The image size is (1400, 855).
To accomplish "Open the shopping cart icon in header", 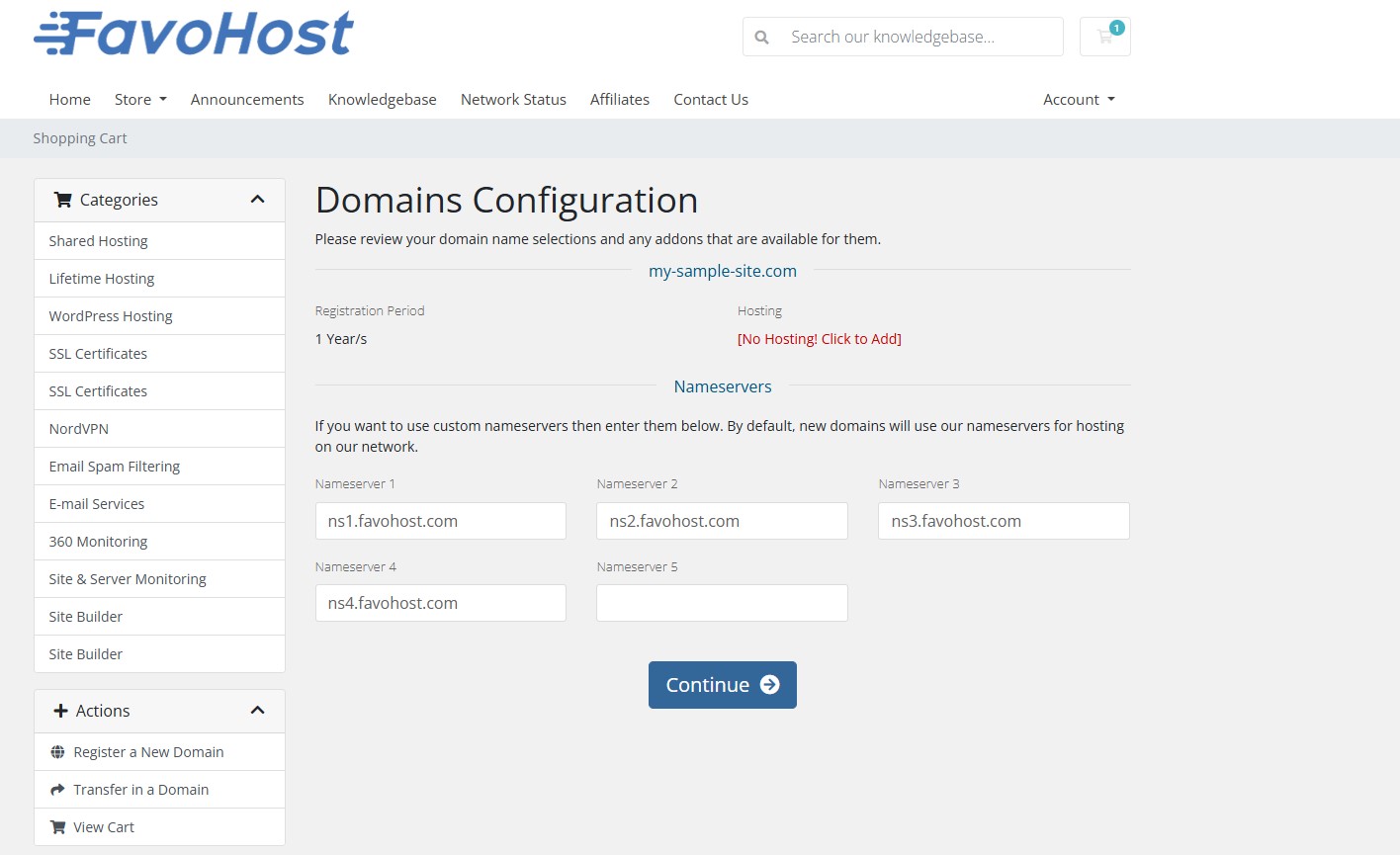I will (x=1104, y=37).
